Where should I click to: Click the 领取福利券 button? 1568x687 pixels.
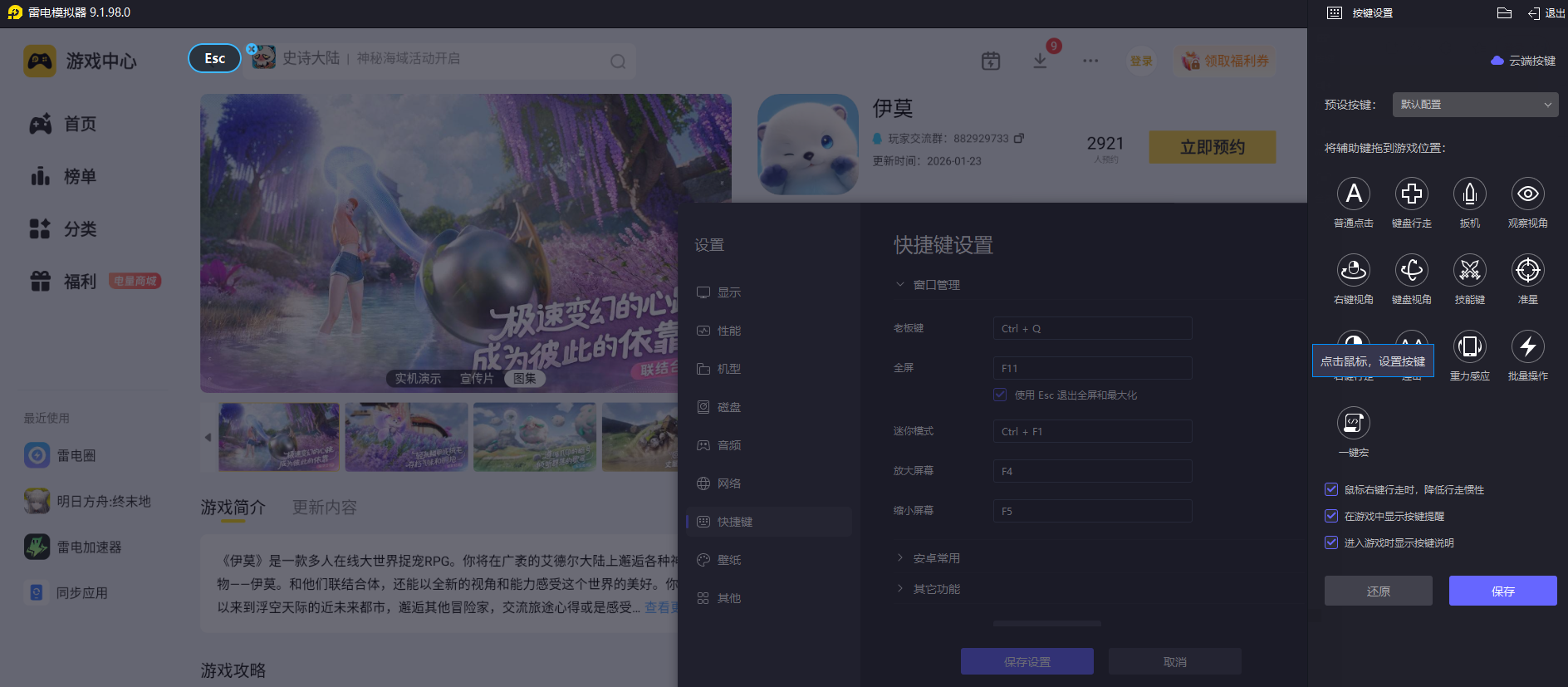tap(1225, 61)
